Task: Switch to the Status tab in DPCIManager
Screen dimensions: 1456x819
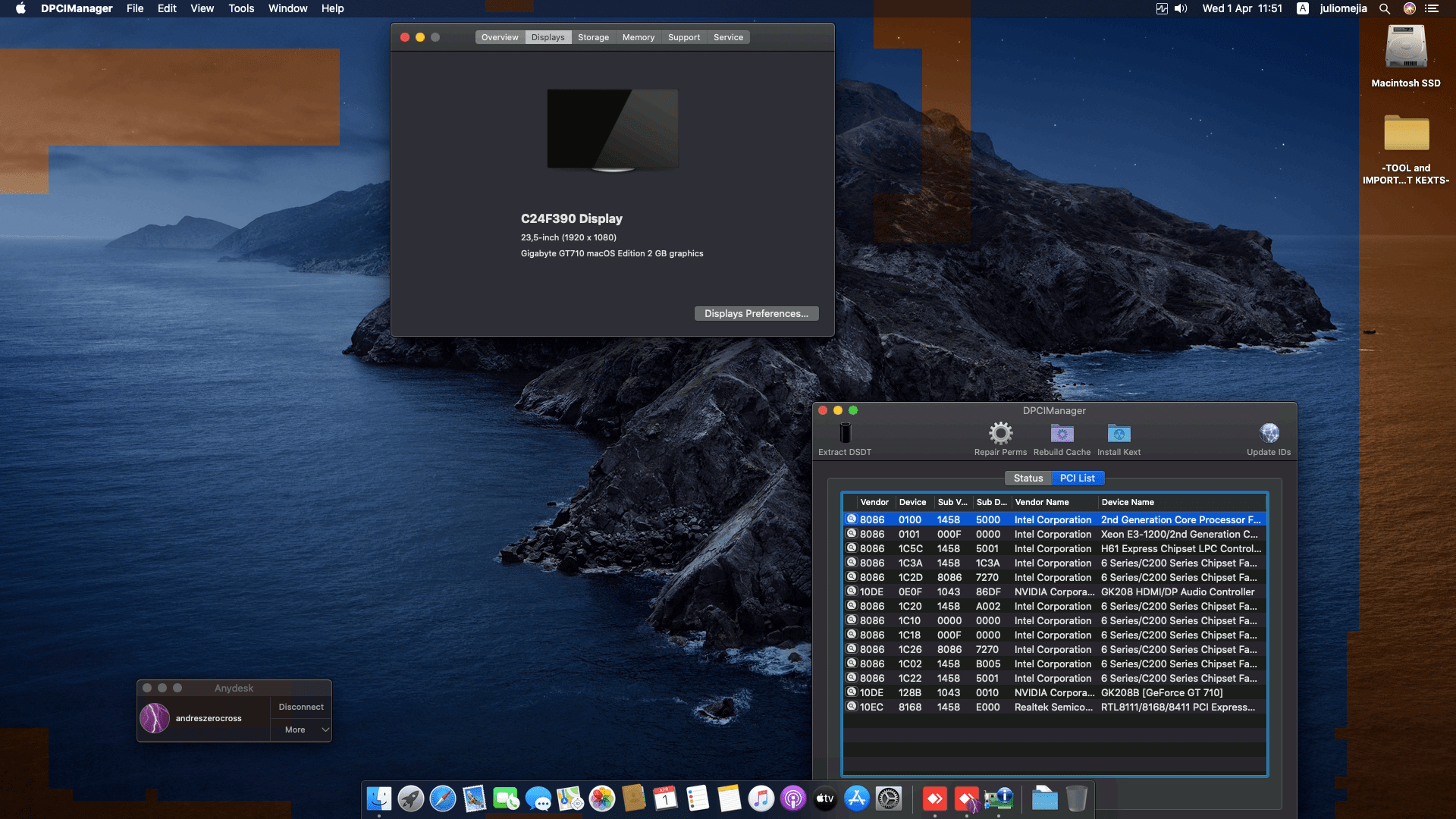Action: pos(1028,478)
